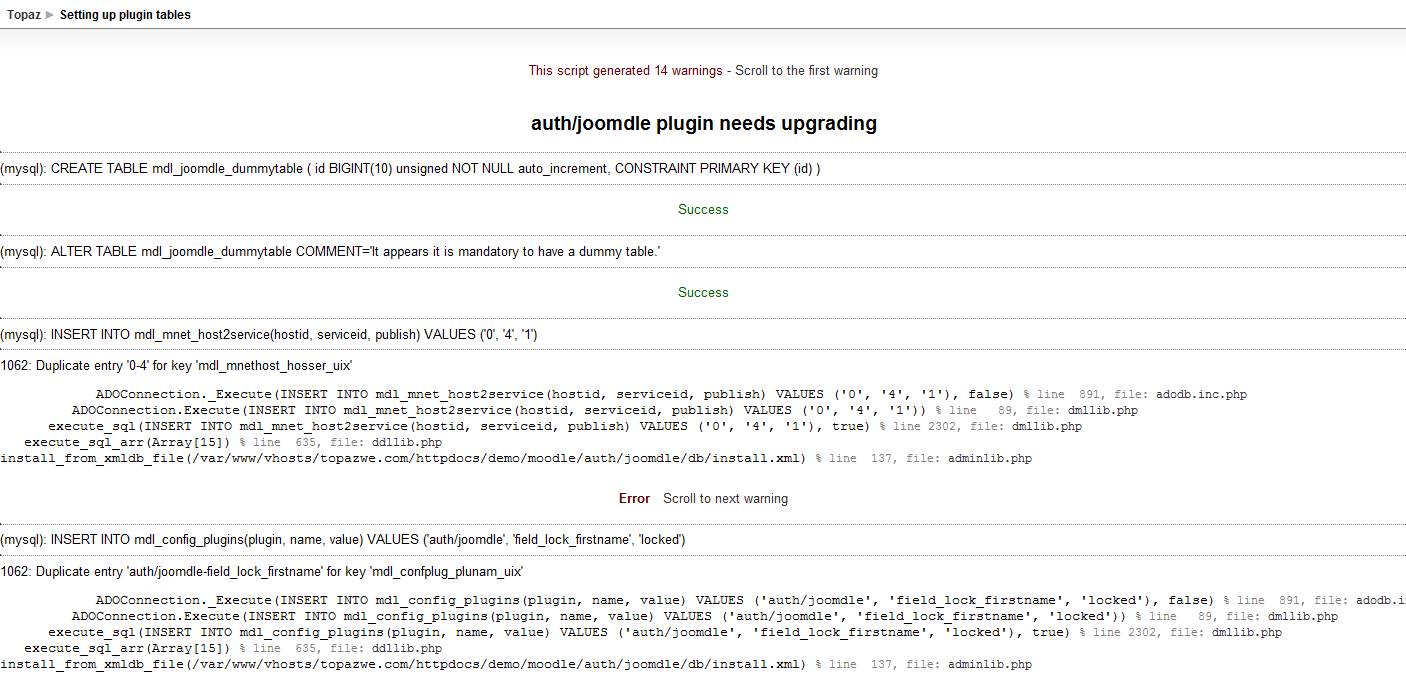Click the mysql INSERT INTO mdl_mnet_host2service line
This screenshot has height=685, width=1406.
point(269,335)
